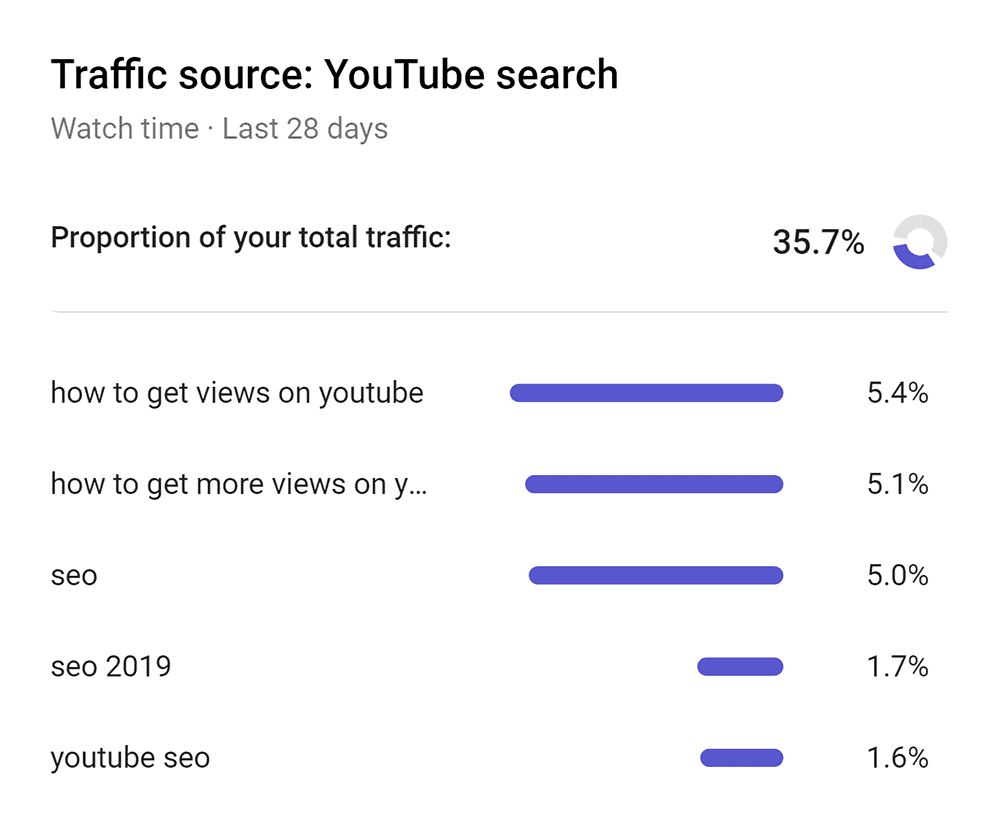Click the 'Watch time · Last 28 days' subtitle
Image resolution: width=1000 pixels, height=837 pixels.
click(219, 129)
